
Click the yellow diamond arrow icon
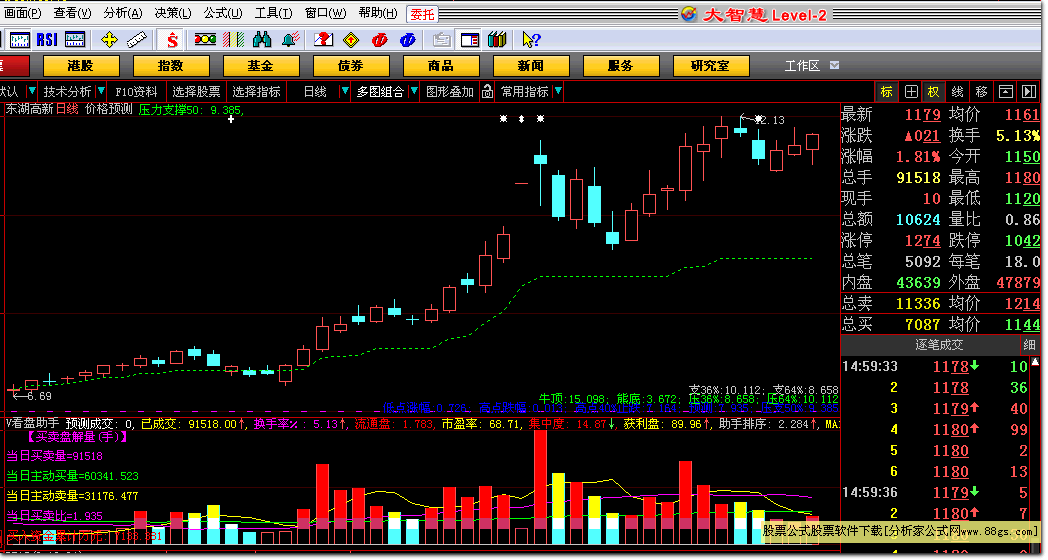(x=351, y=40)
